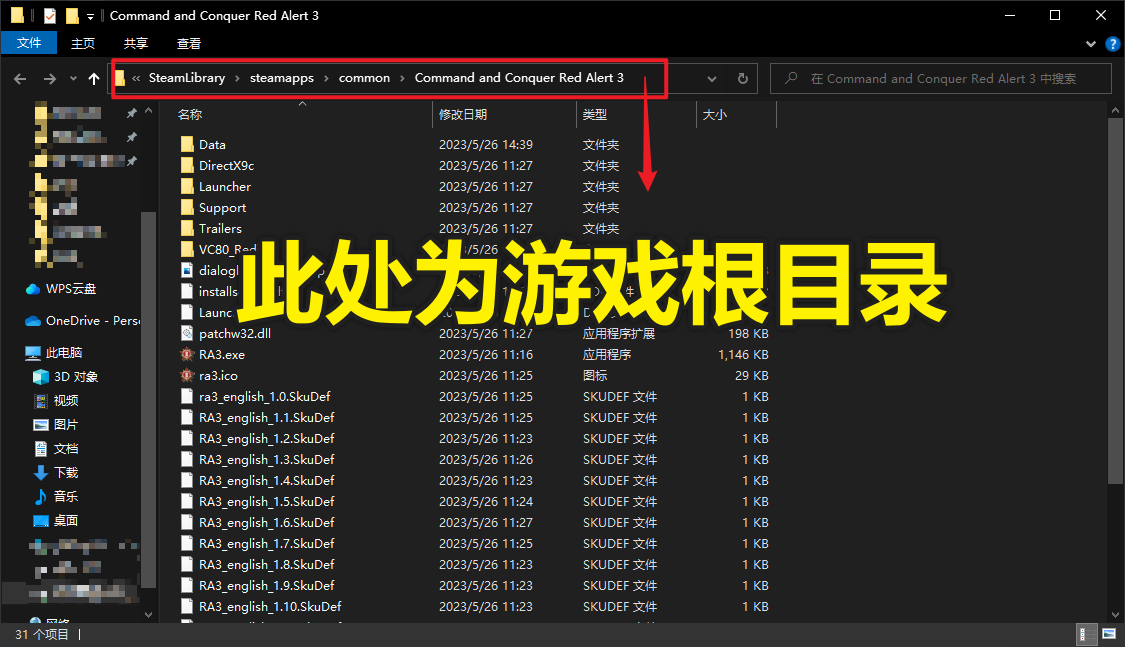The width and height of the screenshot is (1125, 647).
Task: Switch to the 主页 ribbon tab
Action: (x=83, y=43)
